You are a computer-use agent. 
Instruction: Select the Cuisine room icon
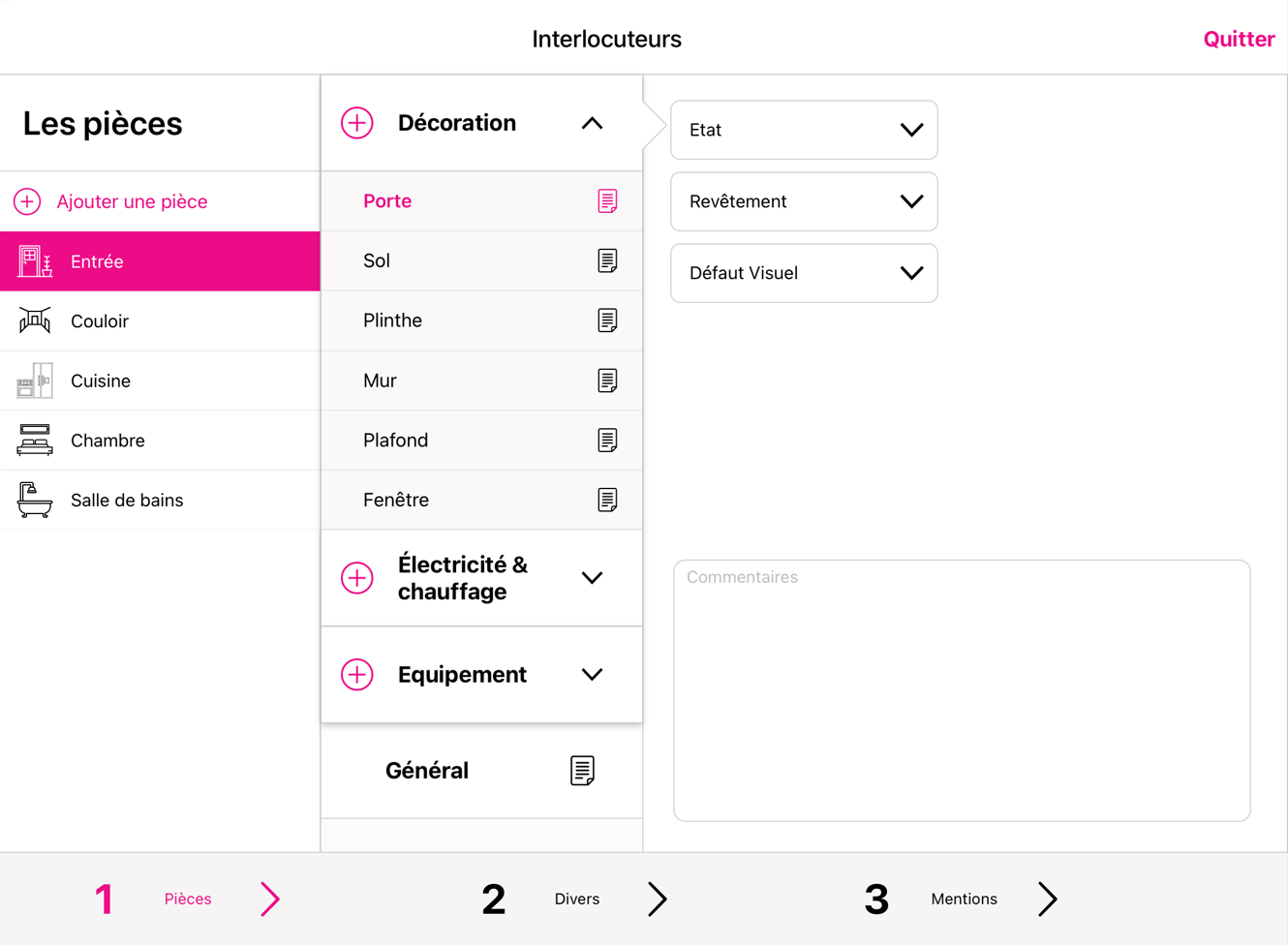click(35, 381)
